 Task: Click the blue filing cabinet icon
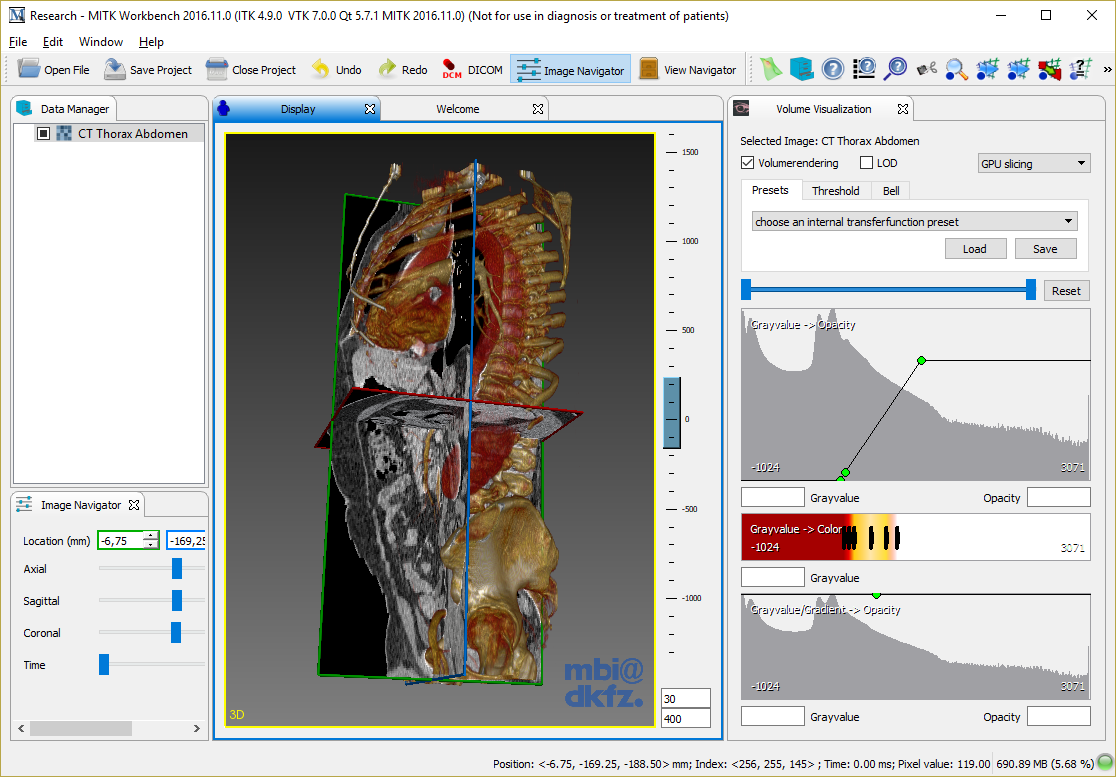801,69
